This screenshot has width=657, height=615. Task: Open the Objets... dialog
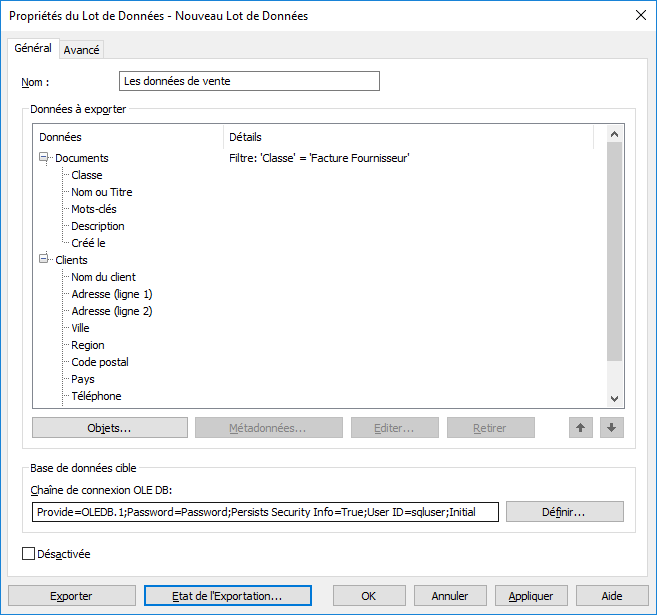[x=110, y=428]
